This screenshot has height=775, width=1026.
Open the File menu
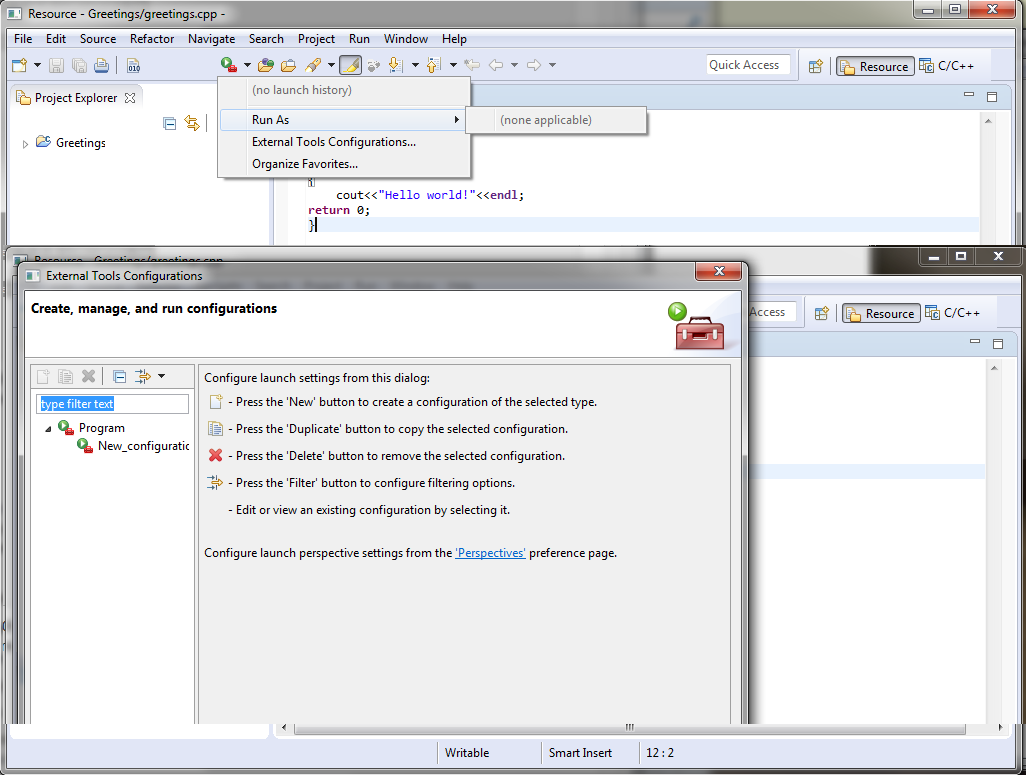coord(23,39)
